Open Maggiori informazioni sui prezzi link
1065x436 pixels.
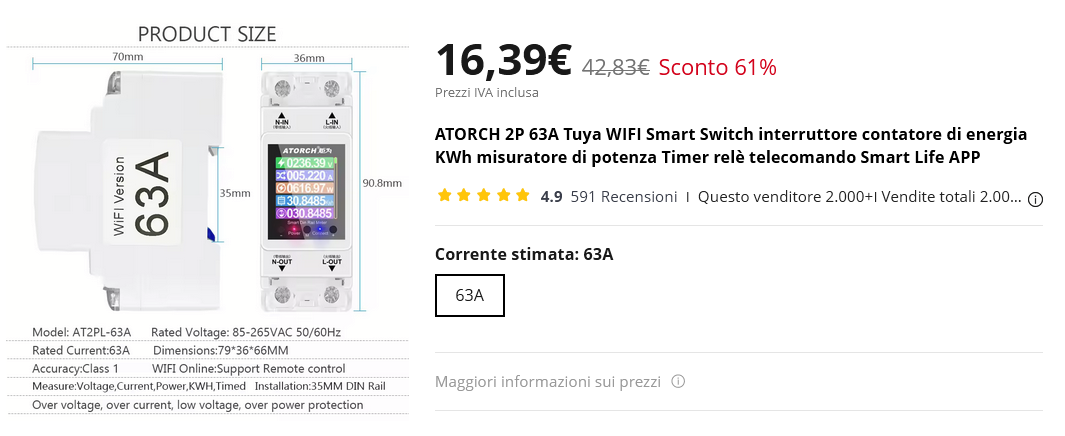tap(548, 382)
